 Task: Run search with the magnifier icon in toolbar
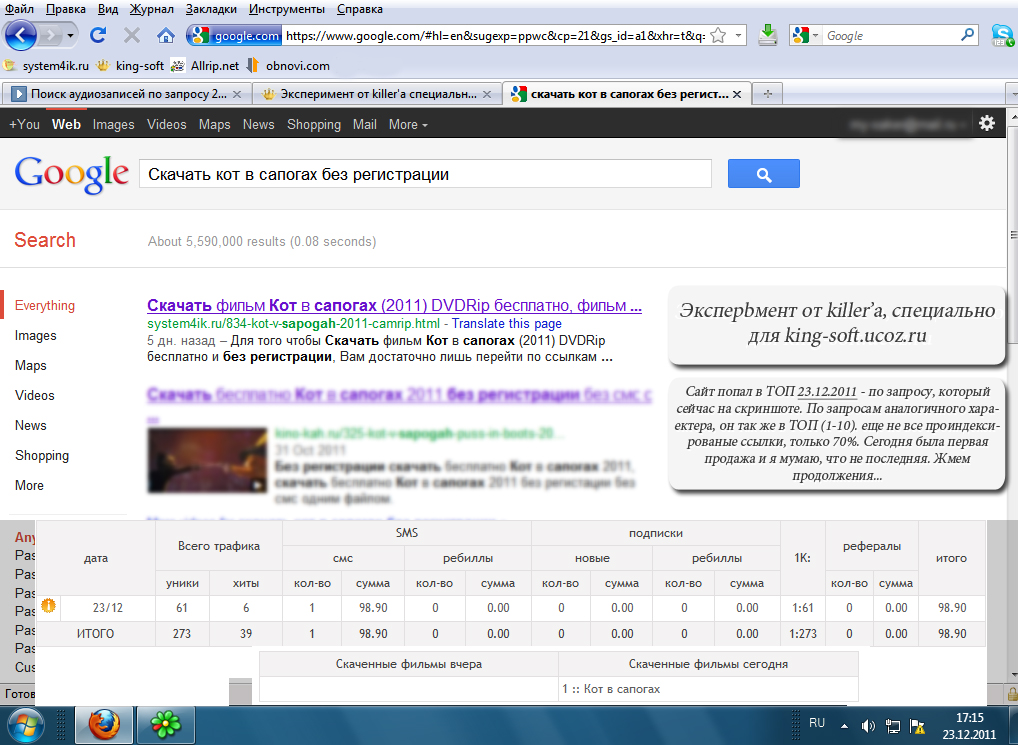pos(967,34)
